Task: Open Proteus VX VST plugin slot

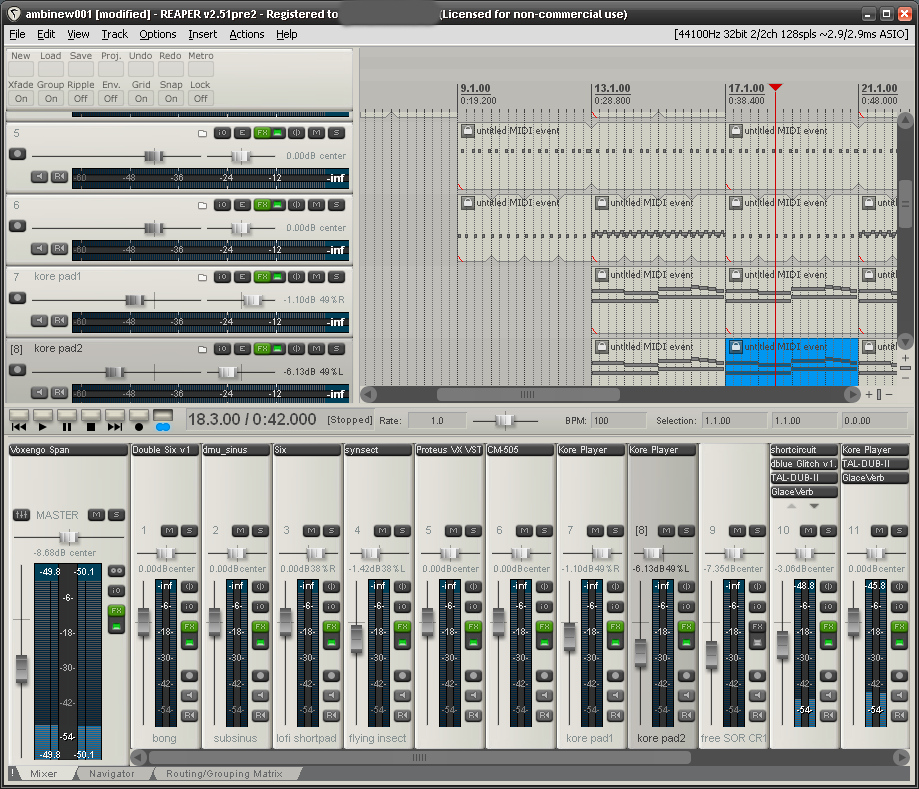Action: click(449, 450)
